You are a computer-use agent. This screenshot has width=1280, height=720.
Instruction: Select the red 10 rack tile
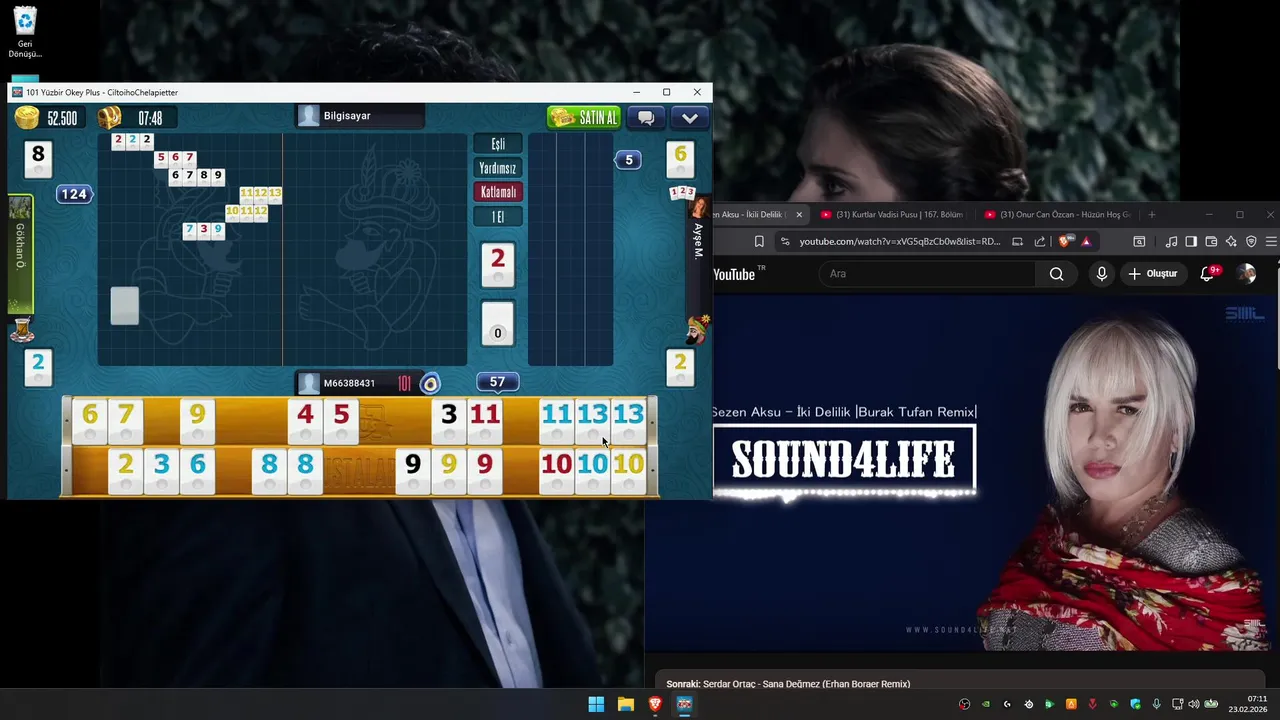[x=557, y=470]
